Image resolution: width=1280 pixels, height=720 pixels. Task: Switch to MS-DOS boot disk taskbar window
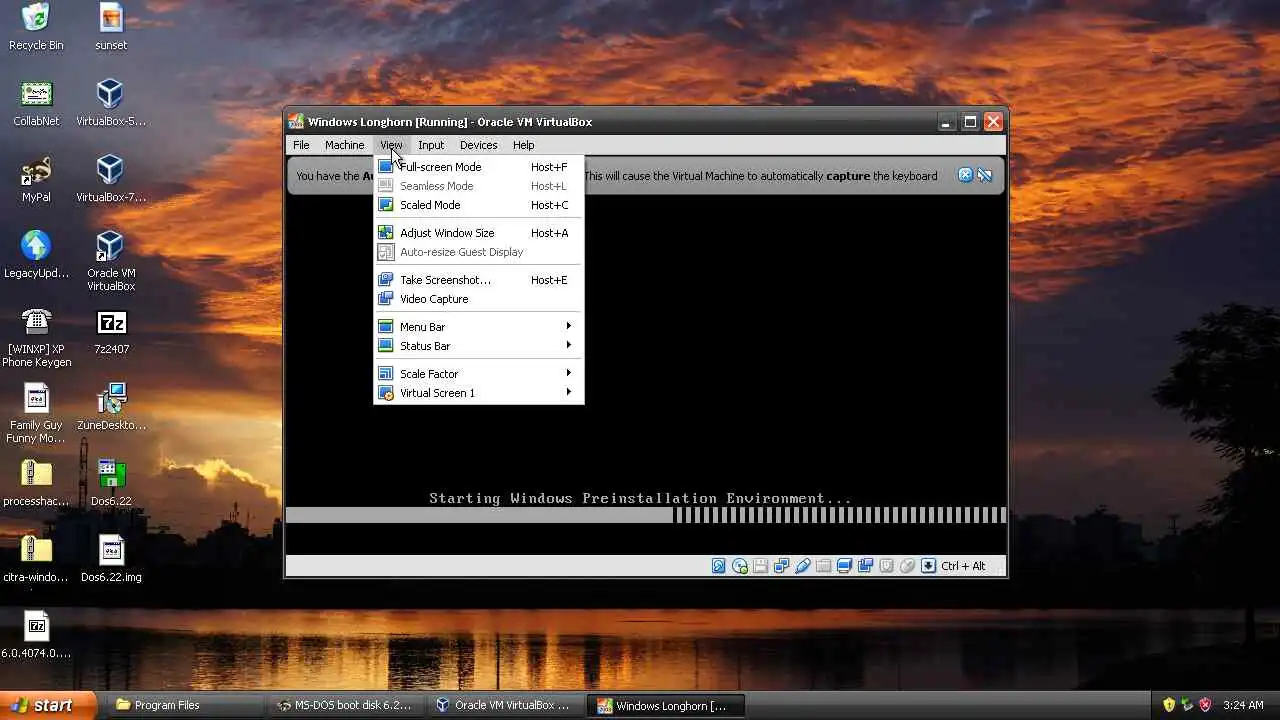(346, 705)
